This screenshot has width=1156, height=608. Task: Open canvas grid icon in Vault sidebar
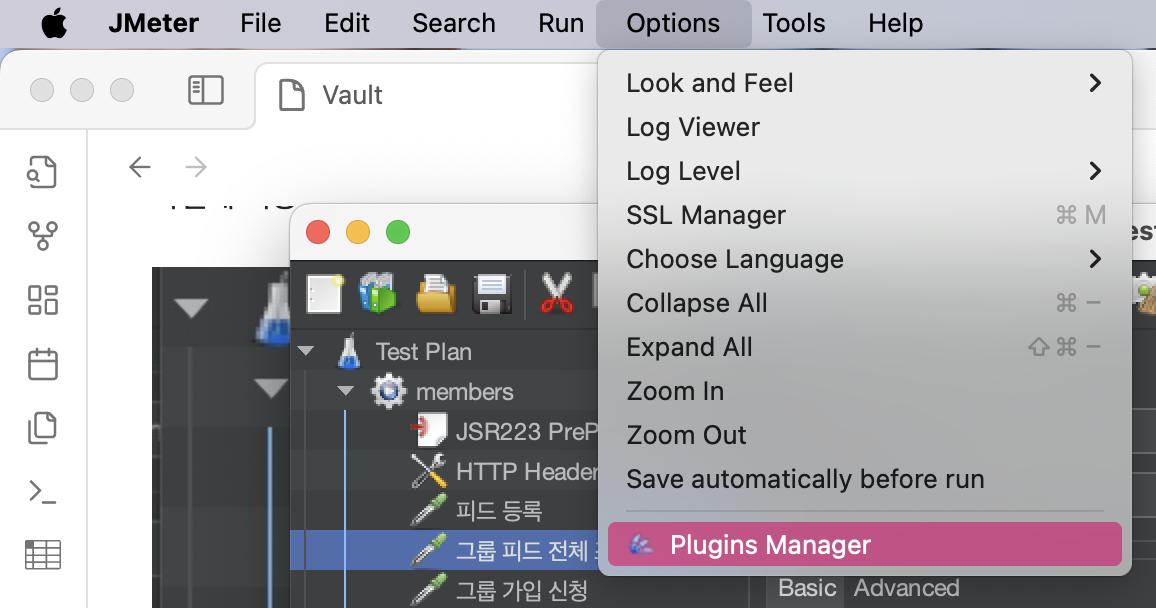tap(42, 300)
